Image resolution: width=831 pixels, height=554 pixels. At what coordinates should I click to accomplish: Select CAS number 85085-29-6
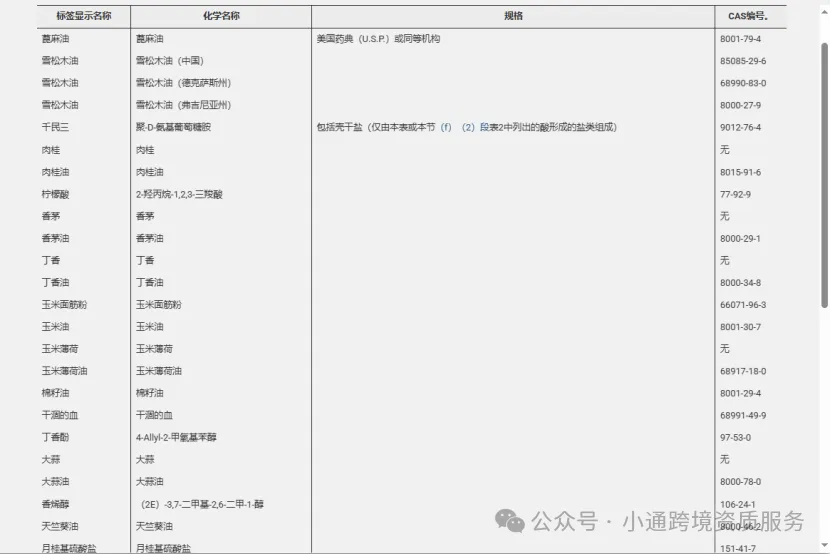(x=743, y=61)
